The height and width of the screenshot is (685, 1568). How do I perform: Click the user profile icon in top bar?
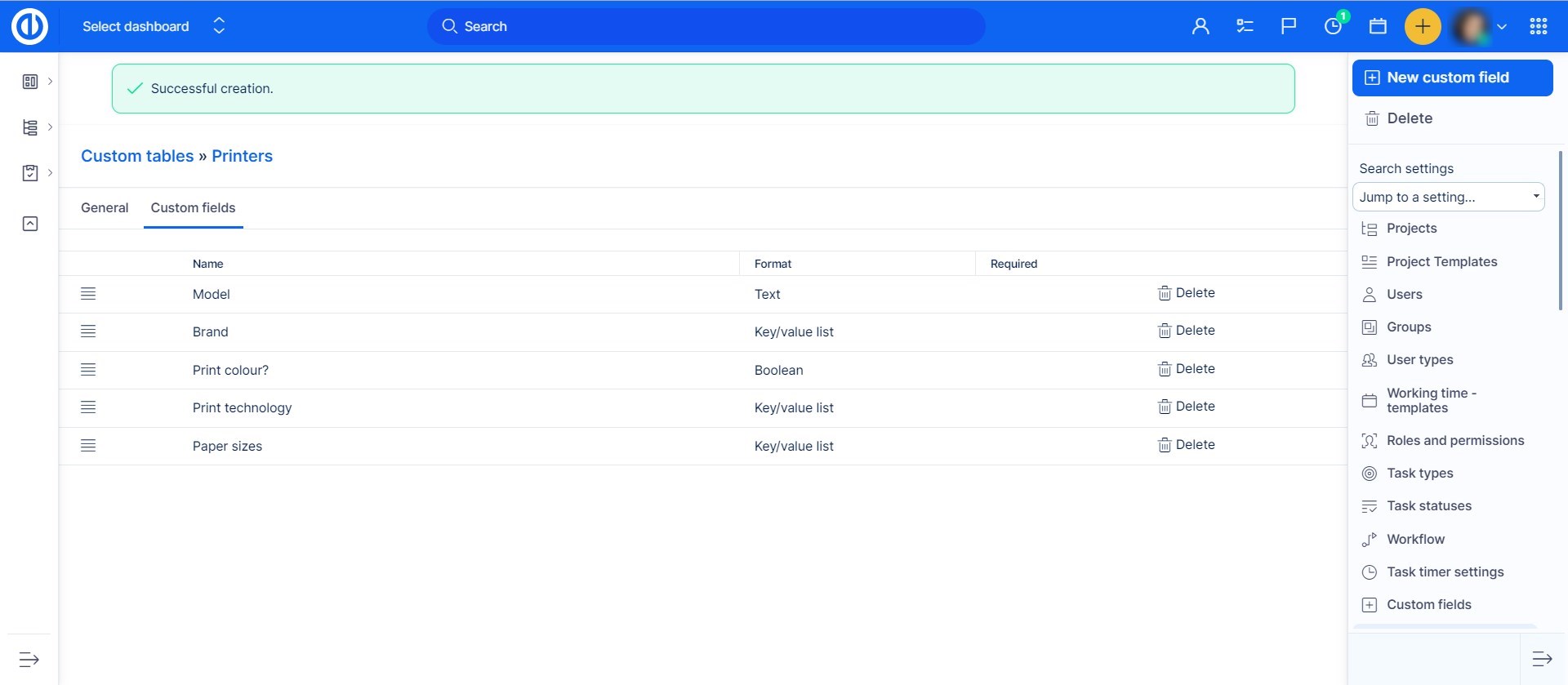click(x=1200, y=26)
